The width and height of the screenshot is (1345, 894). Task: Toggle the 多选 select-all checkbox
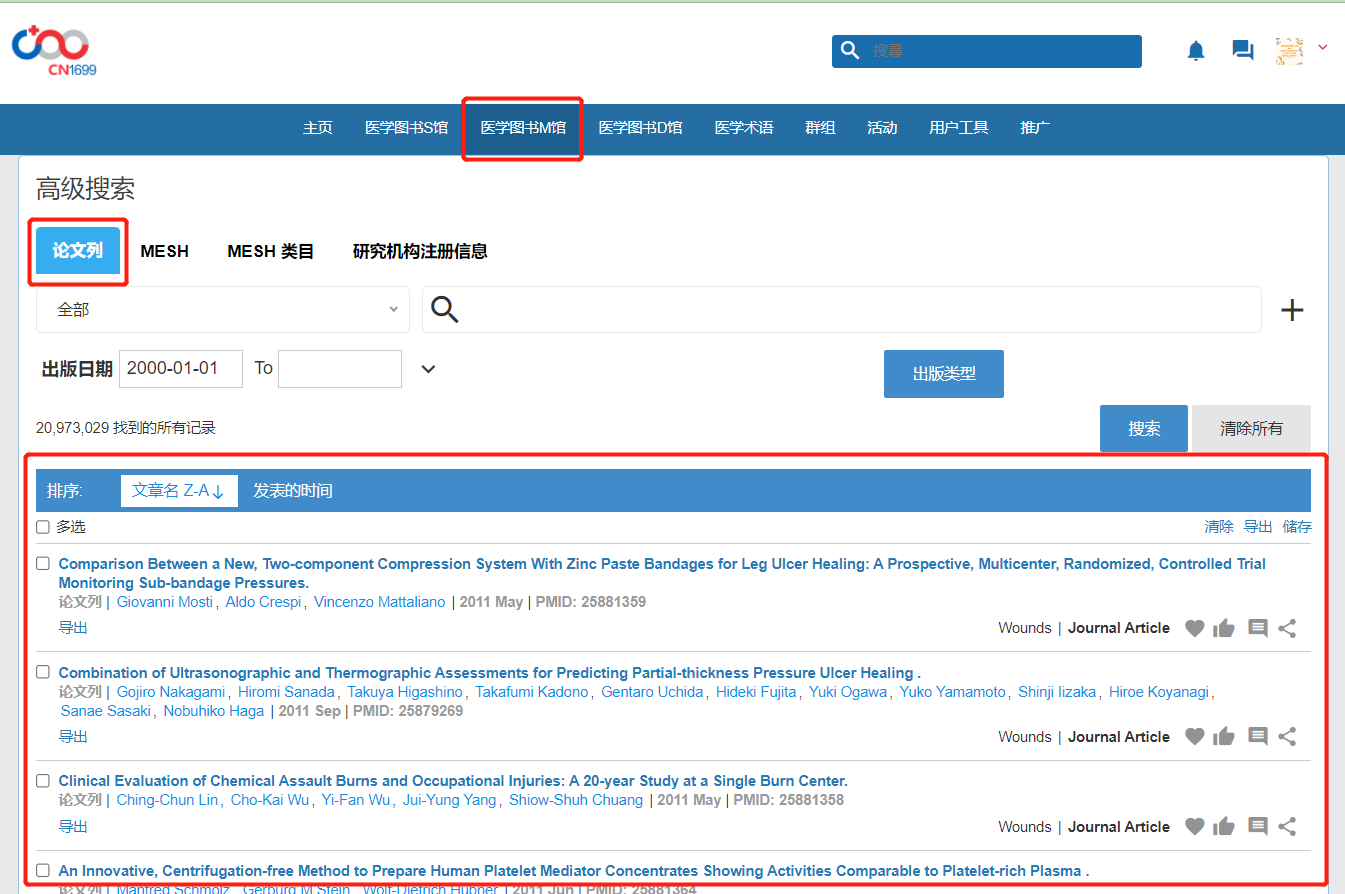[x=43, y=527]
